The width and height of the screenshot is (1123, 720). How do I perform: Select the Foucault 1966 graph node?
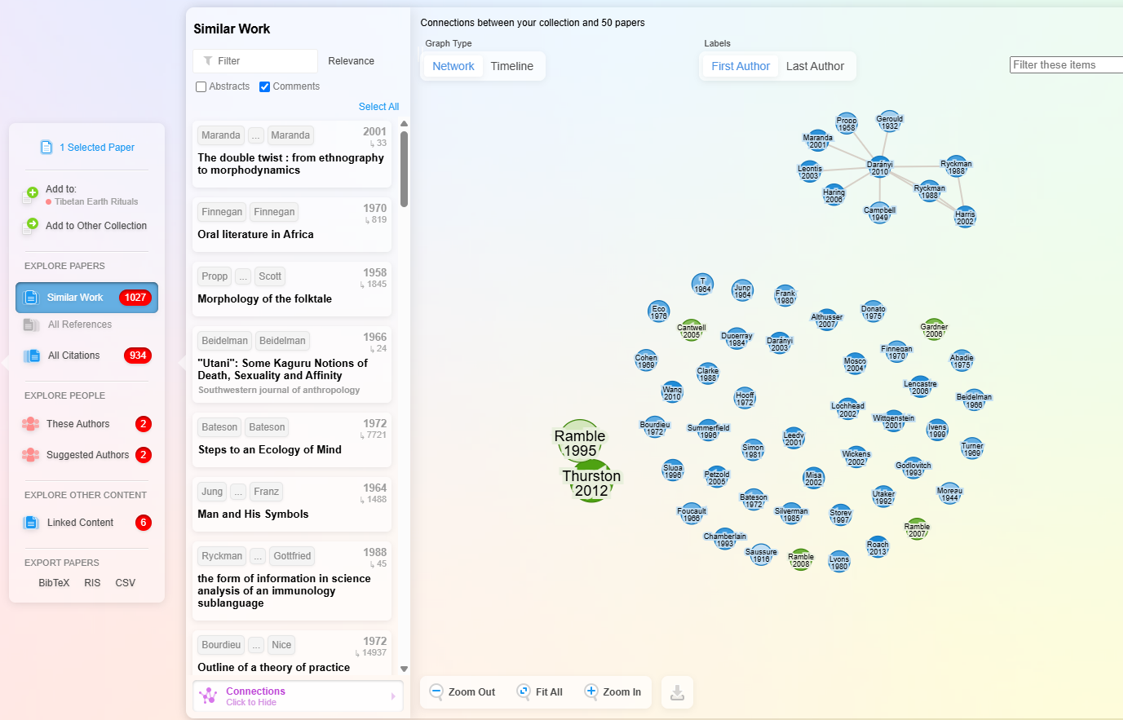click(x=691, y=514)
